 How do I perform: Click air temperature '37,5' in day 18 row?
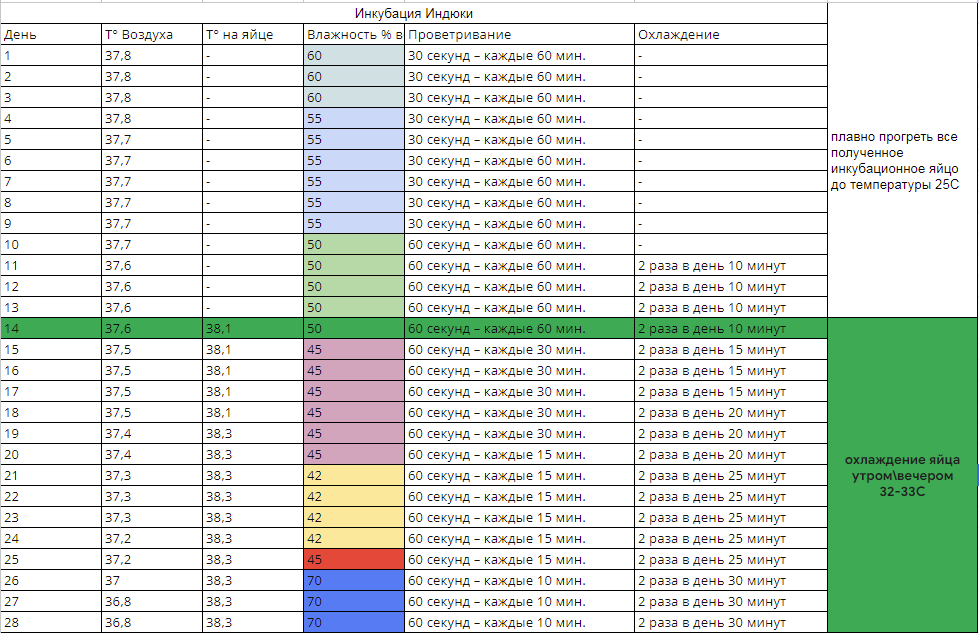point(152,413)
